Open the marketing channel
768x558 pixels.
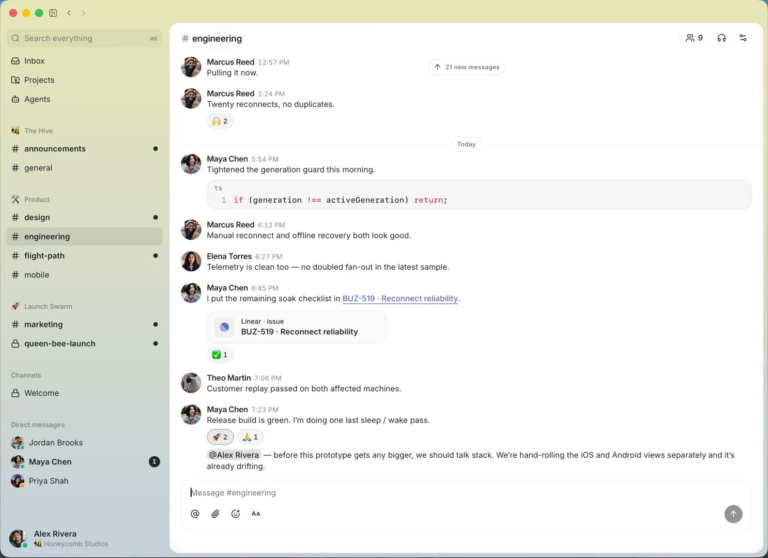pos(84,324)
